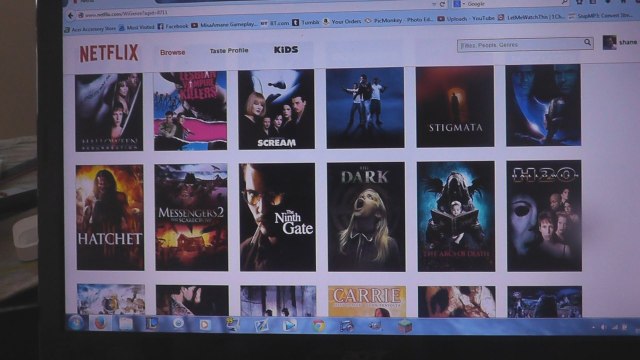Open the Acer Accessory Store bookmark
The image size is (640, 360).
(x=91, y=29)
